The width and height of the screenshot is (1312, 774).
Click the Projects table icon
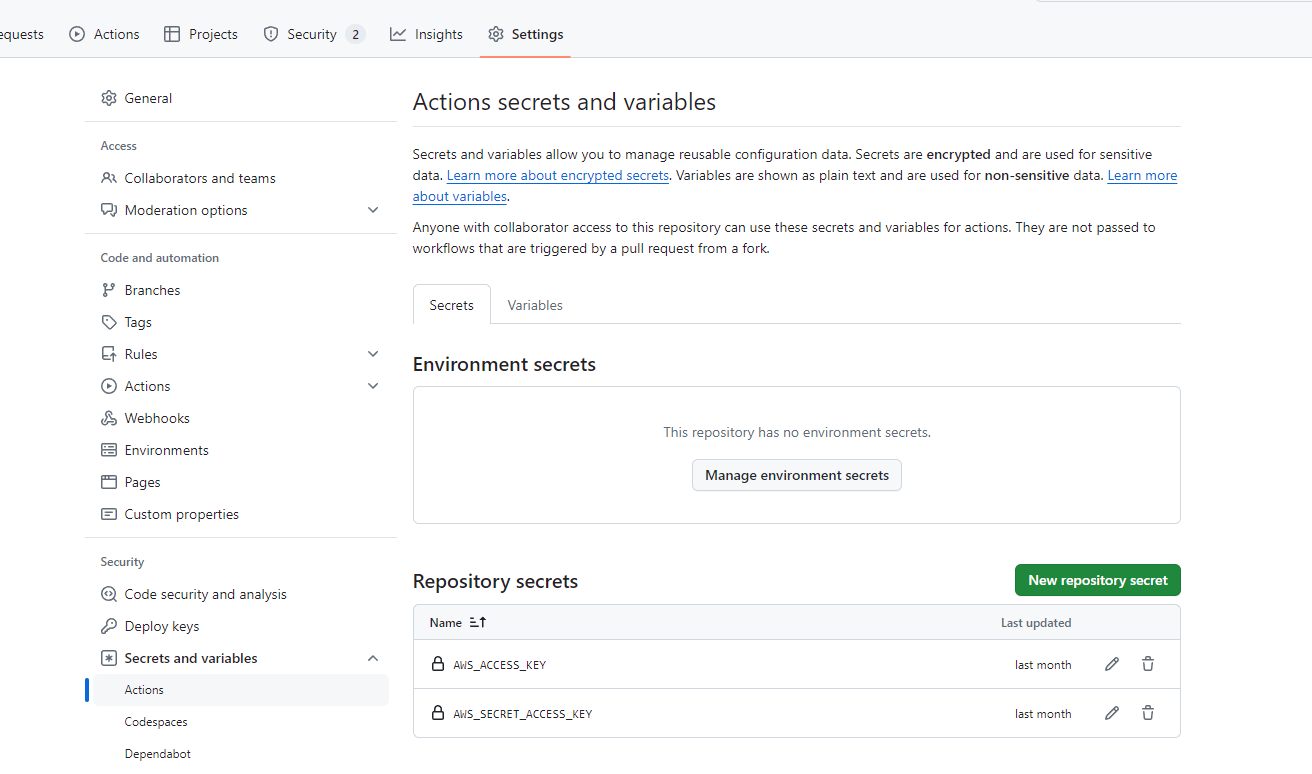(x=172, y=34)
